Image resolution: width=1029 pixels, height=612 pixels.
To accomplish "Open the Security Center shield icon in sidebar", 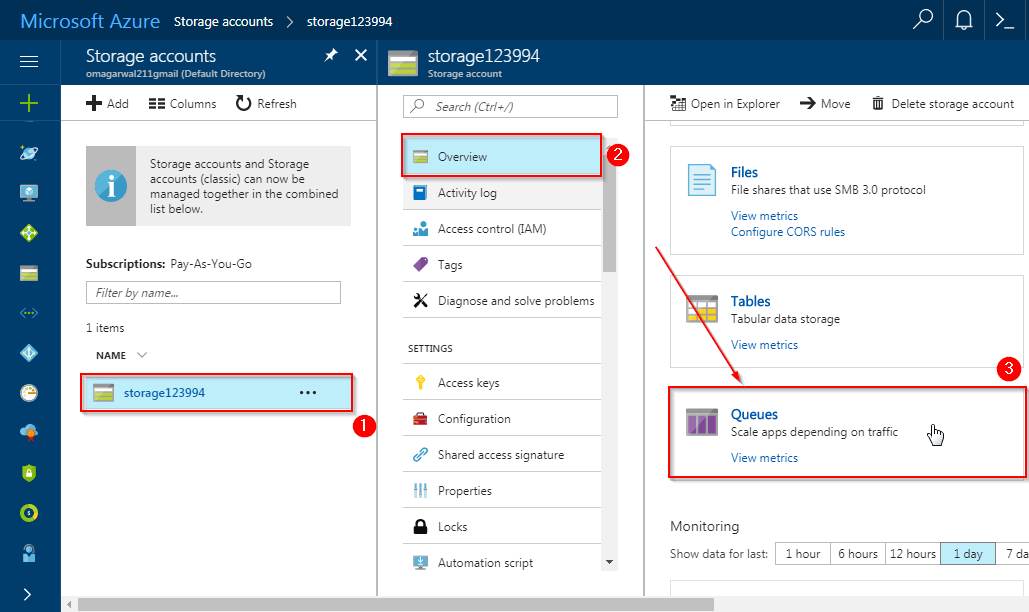I will click(29, 473).
